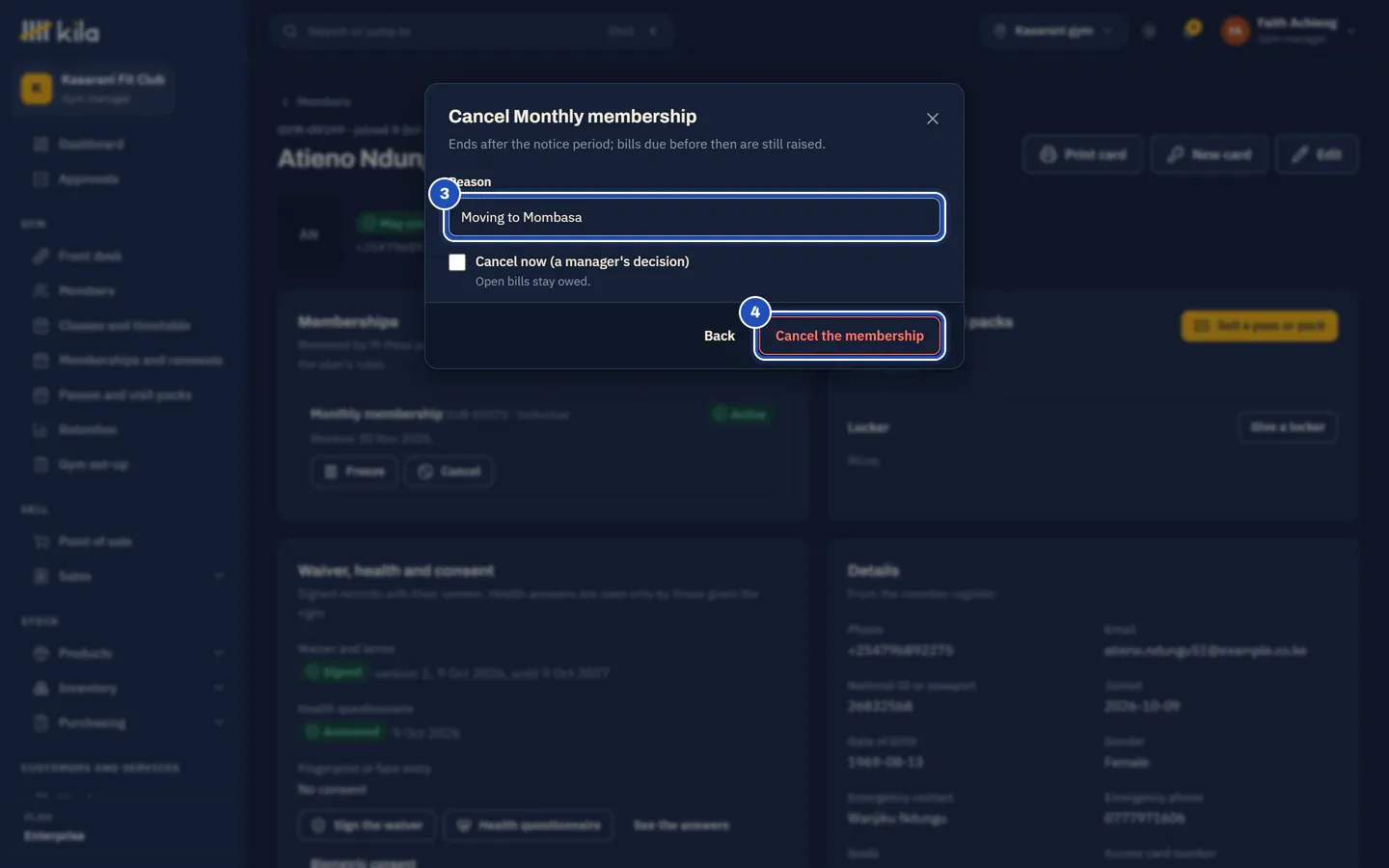Click the Sell a pass or pack button
The width and height of the screenshot is (1389, 868).
[1259, 326]
